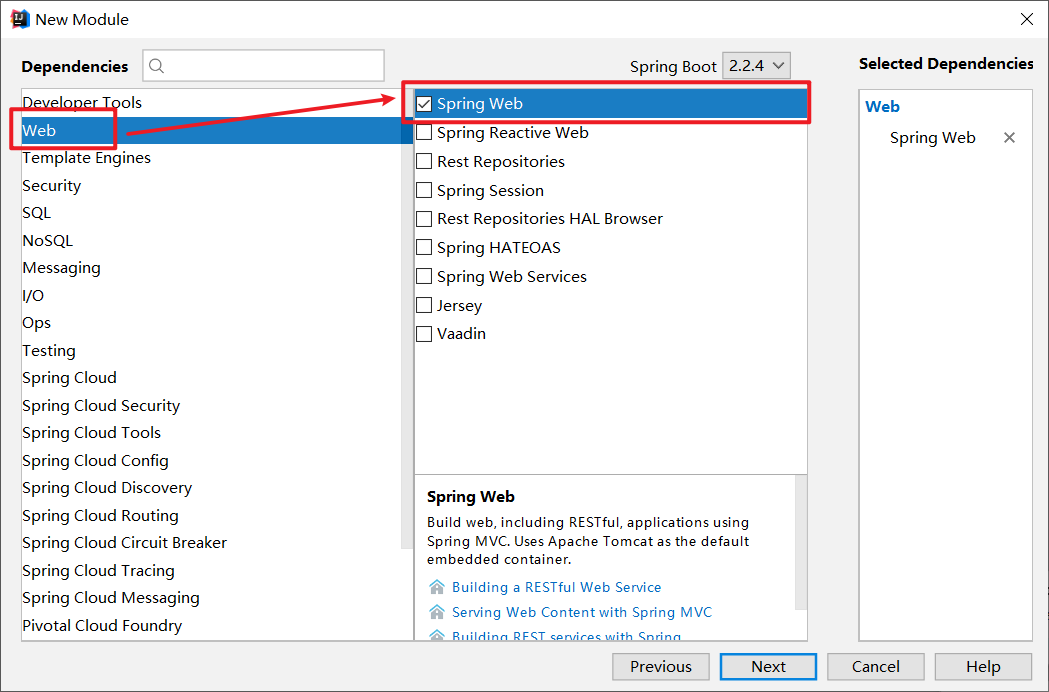Enable the Jersey dependency checkbox
The height and width of the screenshot is (692, 1049).
click(x=424, y=306)
